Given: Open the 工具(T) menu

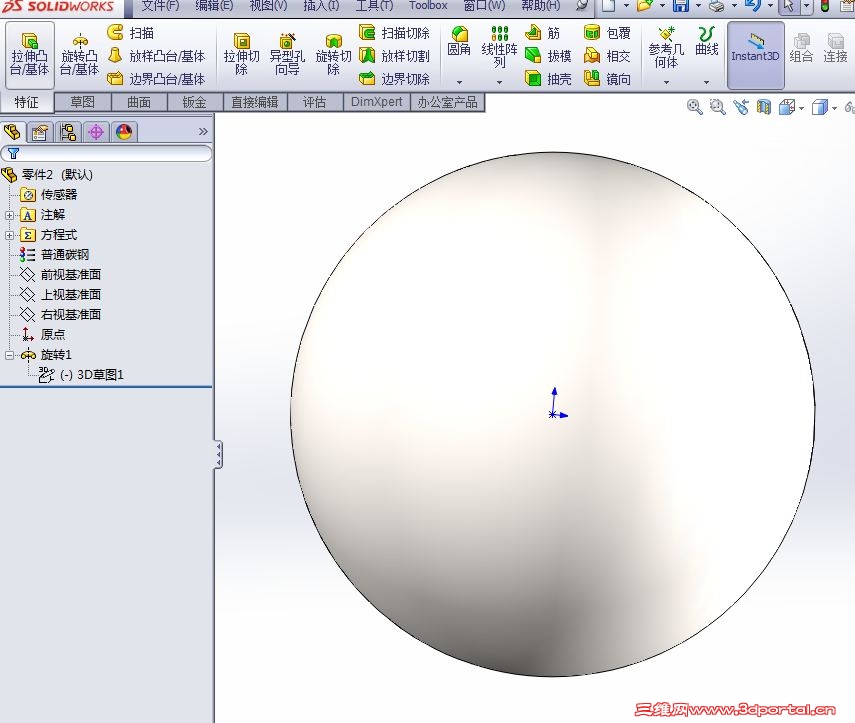Looking at the screenshot, I should [x=375, y=5].
